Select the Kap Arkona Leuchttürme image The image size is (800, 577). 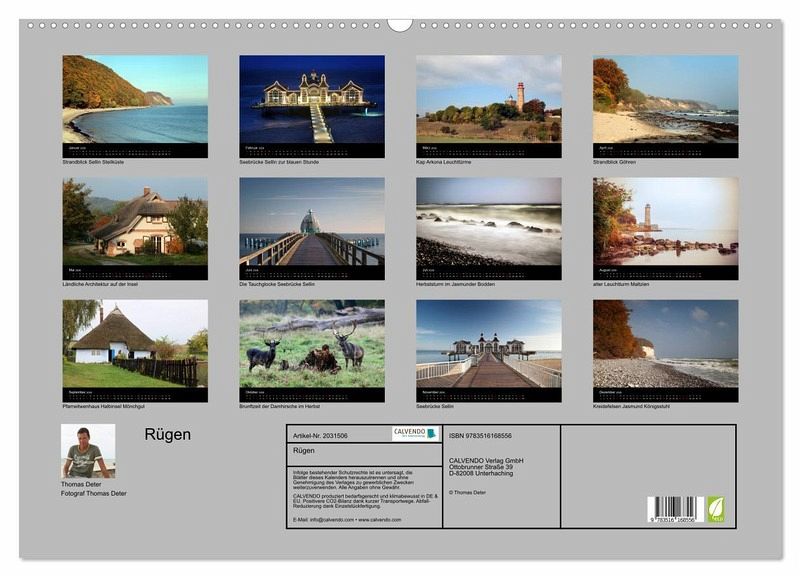click(489, 106)
